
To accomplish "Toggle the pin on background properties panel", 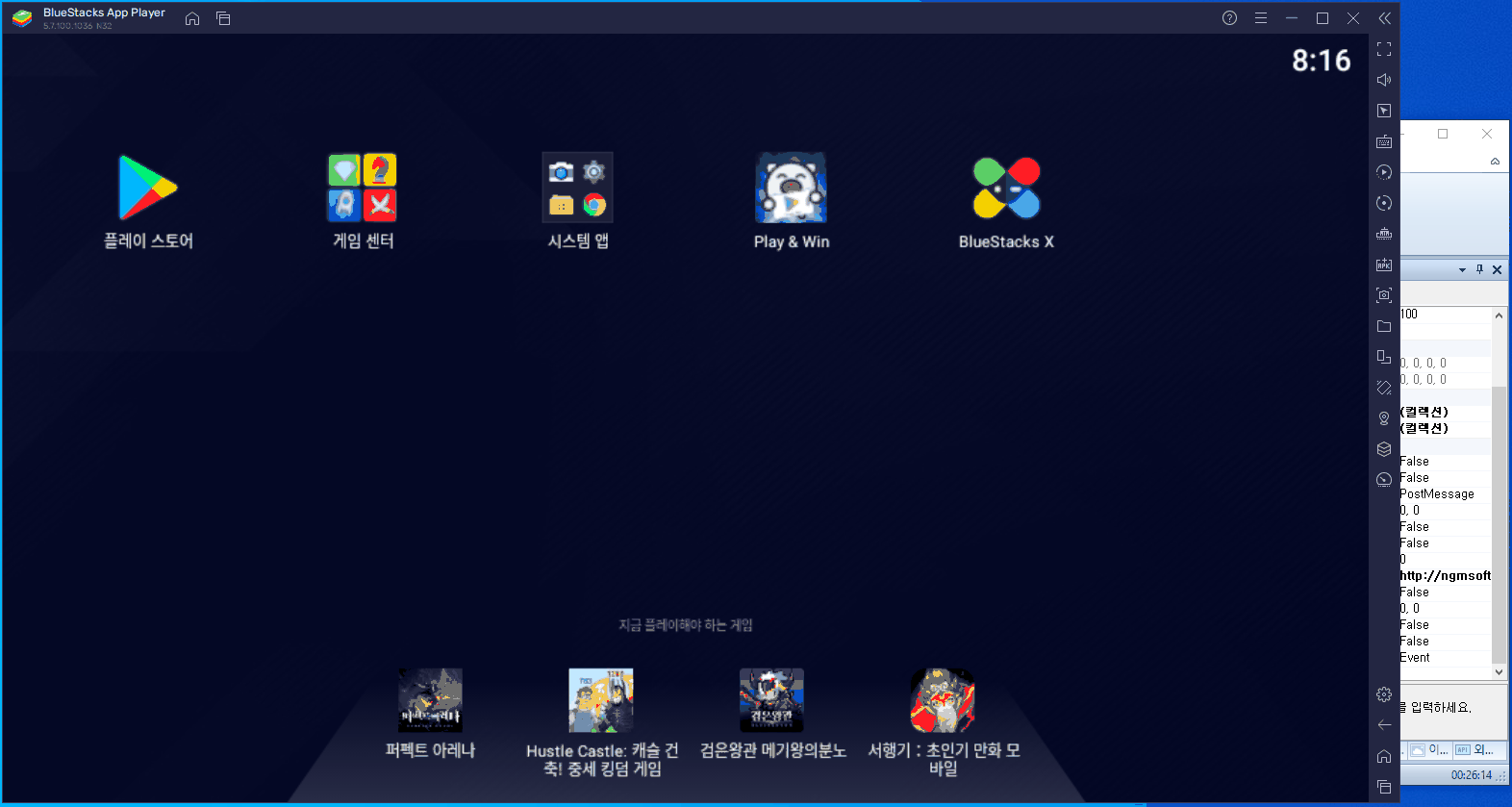I will (x=1479, y=270).
